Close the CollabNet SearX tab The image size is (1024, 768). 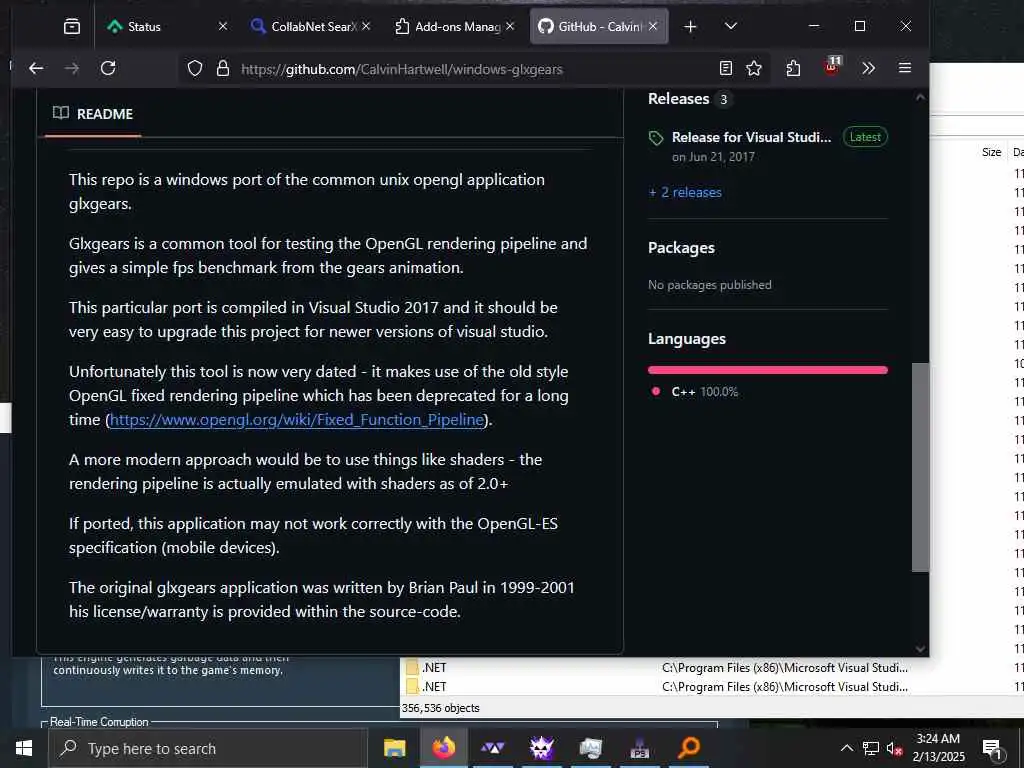point(366,26)
